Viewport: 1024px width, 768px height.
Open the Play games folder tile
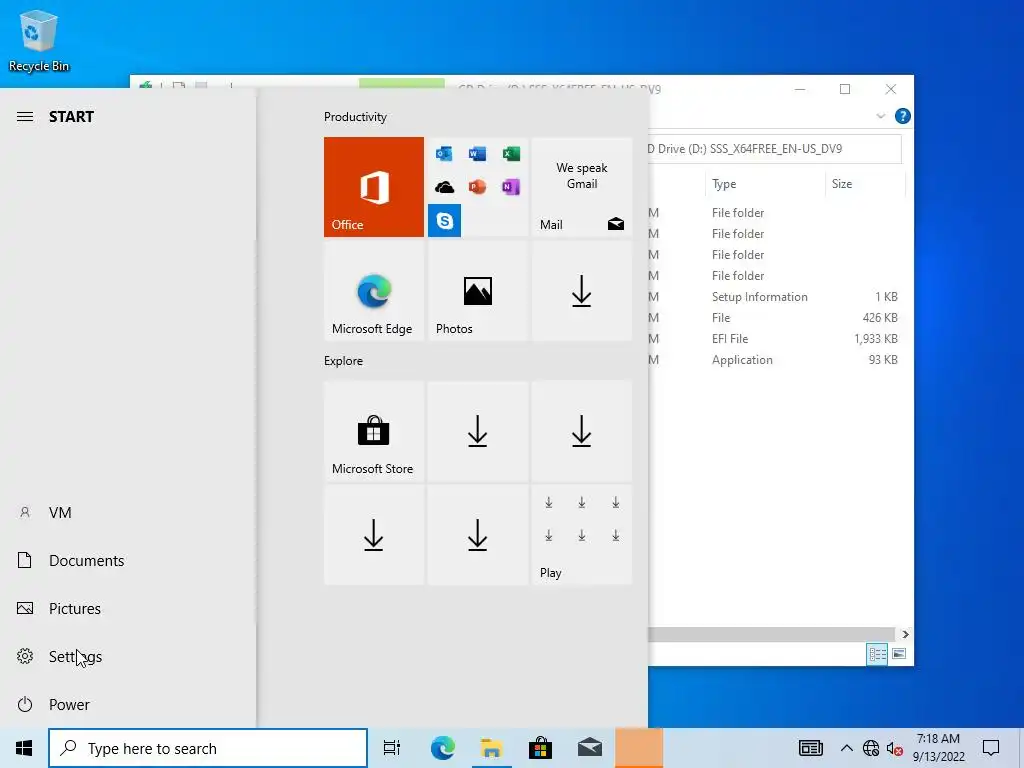coord(581,535)
